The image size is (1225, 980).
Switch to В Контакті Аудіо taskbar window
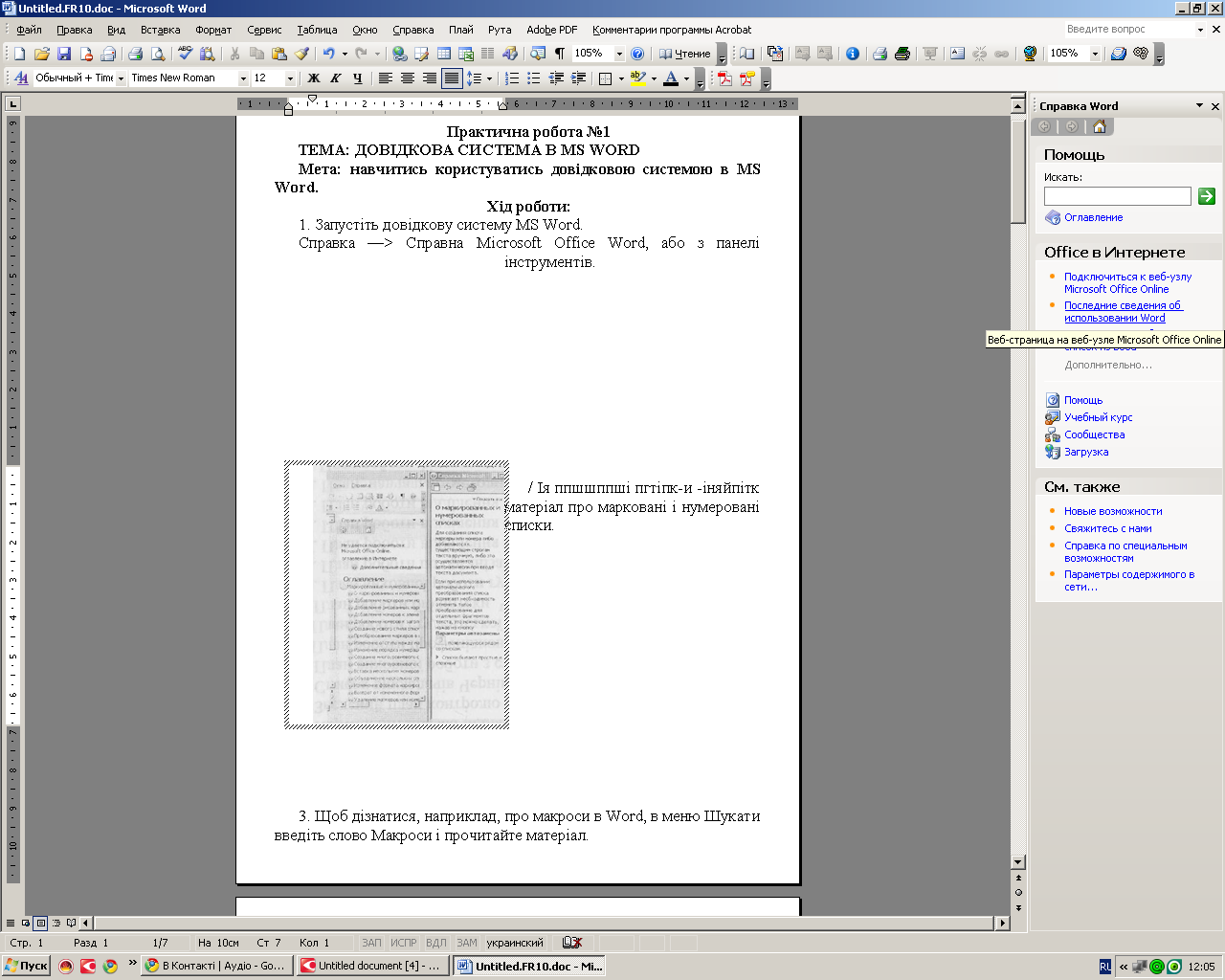[214, 966]
